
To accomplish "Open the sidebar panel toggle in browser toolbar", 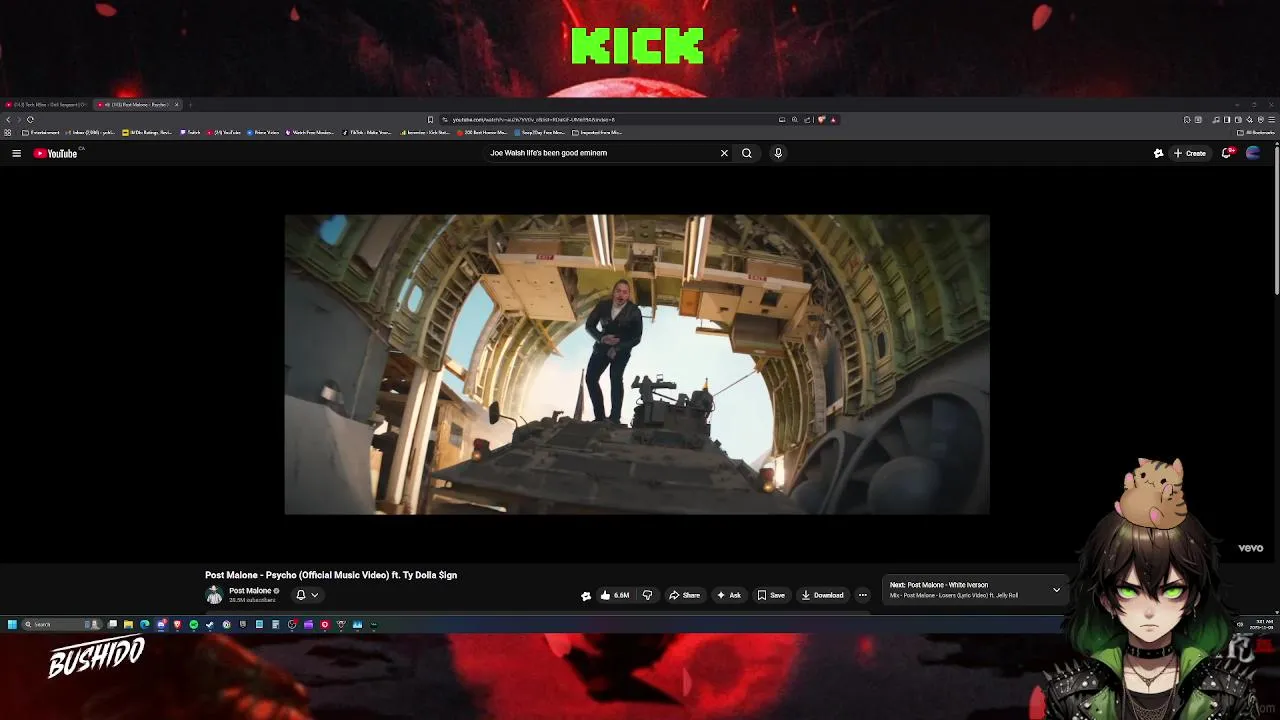I will click(1227, 119).
